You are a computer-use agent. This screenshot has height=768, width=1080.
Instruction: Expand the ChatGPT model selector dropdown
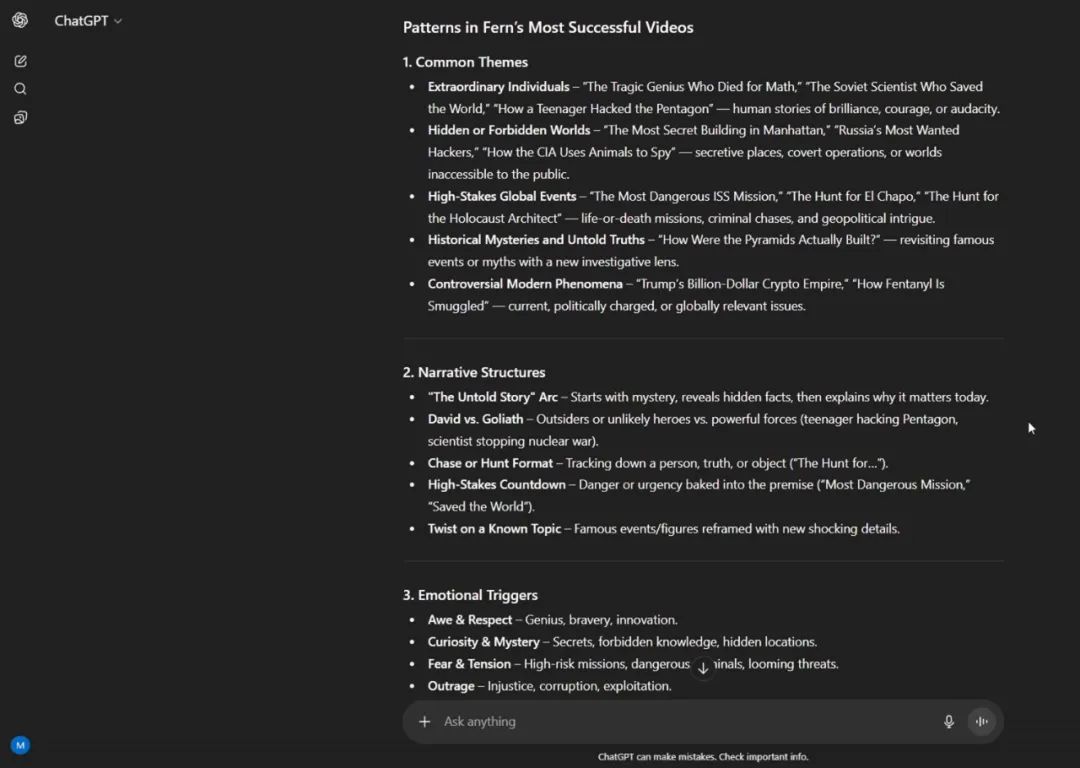pyautogui.click(x=88, y=21)
